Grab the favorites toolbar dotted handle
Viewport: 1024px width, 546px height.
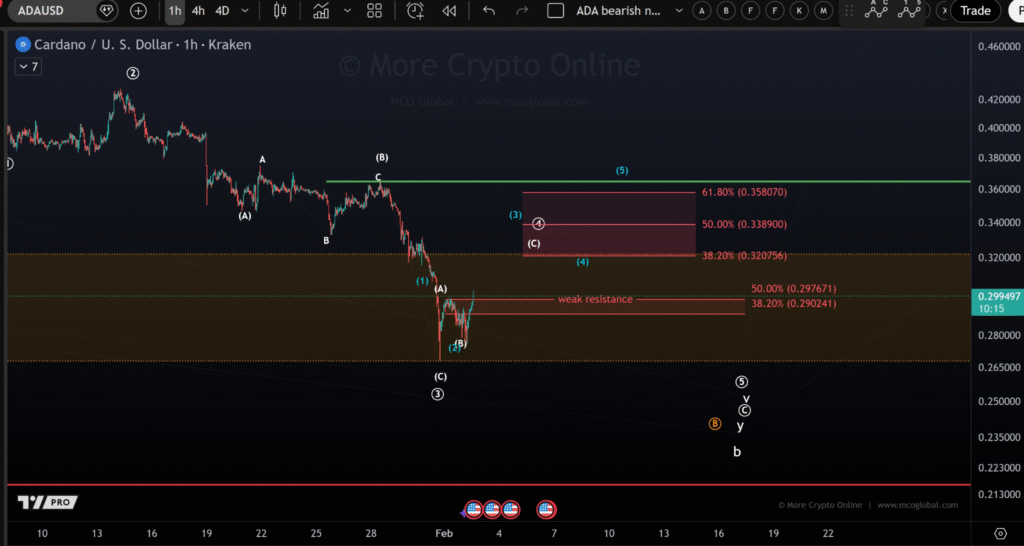tap(849, 10)
